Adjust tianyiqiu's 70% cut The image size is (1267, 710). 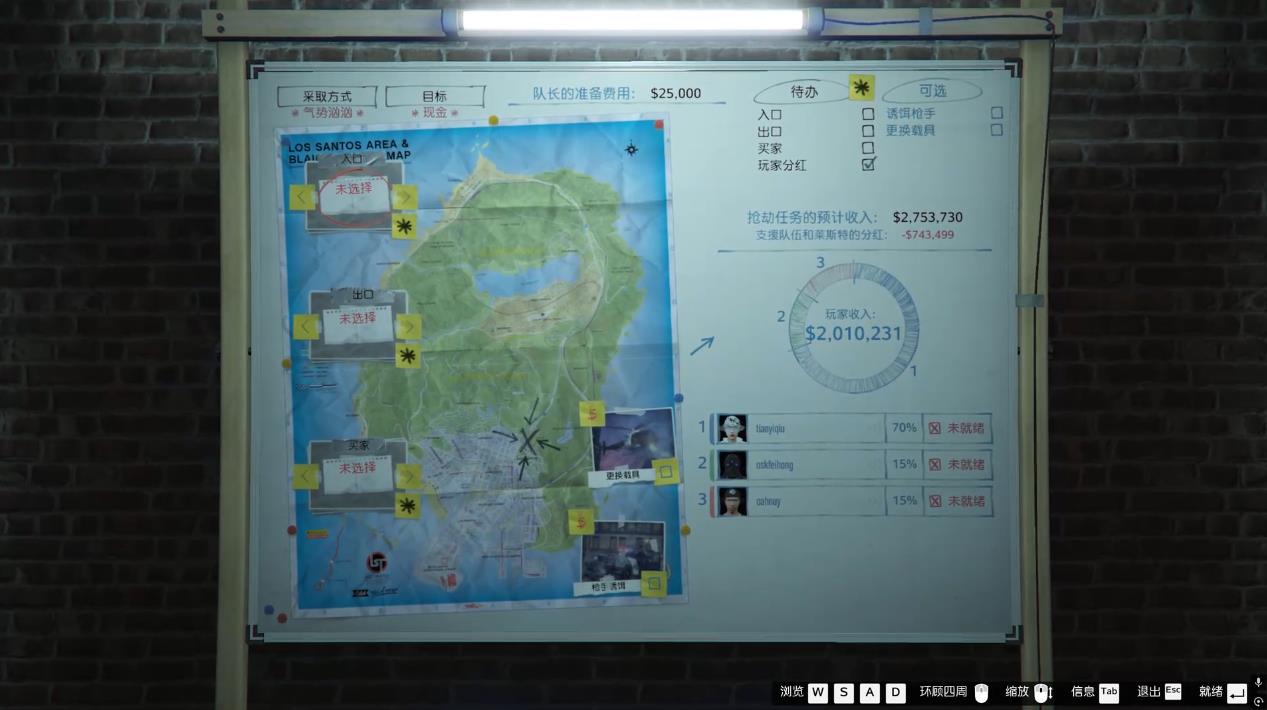pyautogui.click(x=904, y=428)
